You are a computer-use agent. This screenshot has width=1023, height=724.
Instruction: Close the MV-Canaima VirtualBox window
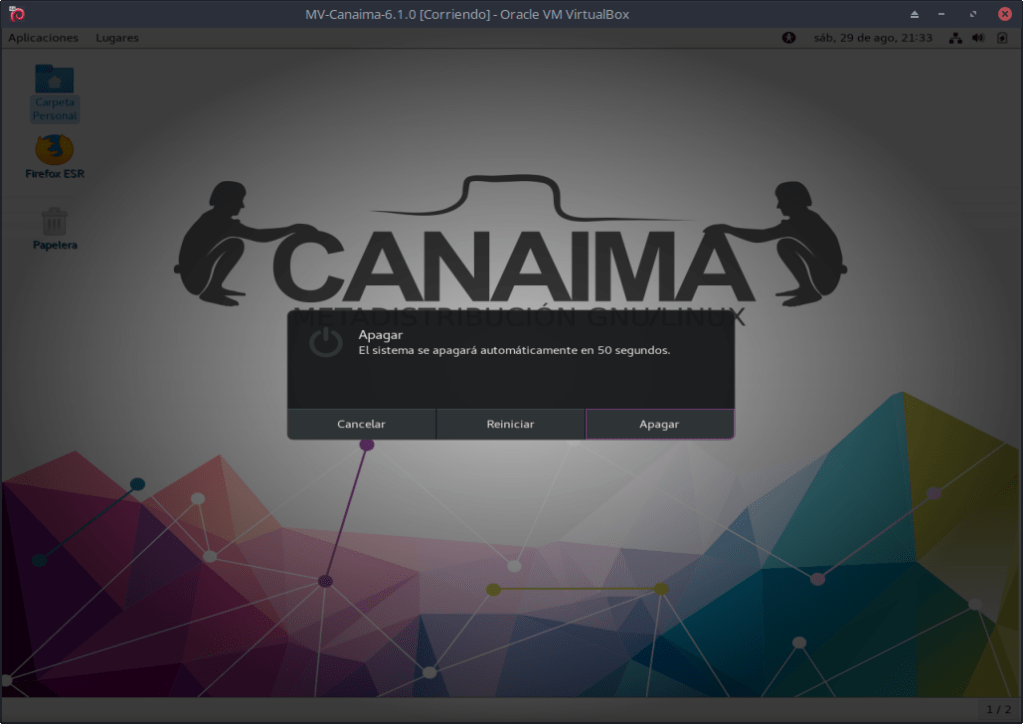1004,14
